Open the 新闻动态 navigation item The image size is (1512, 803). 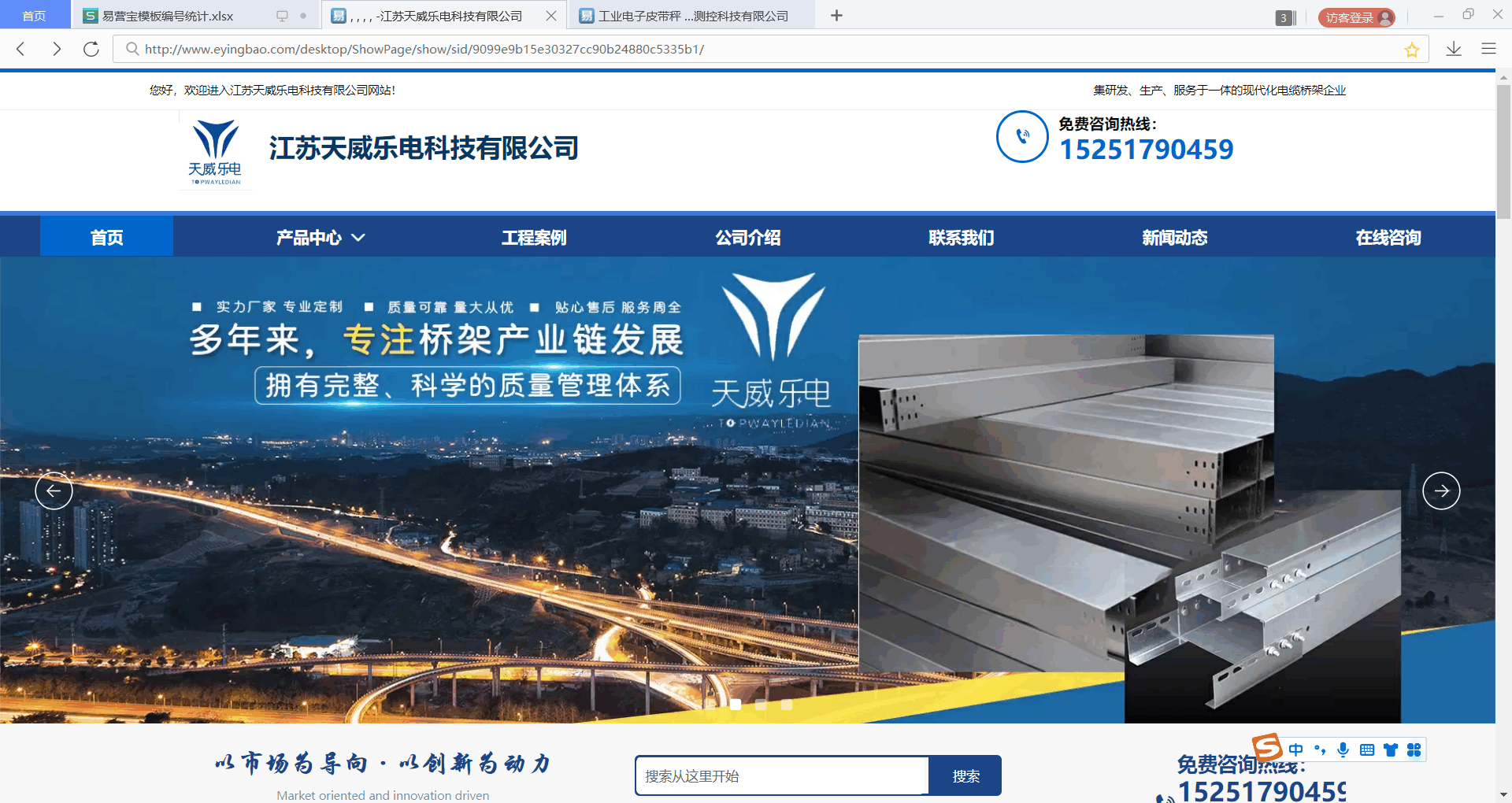[x=1174, y=237]
